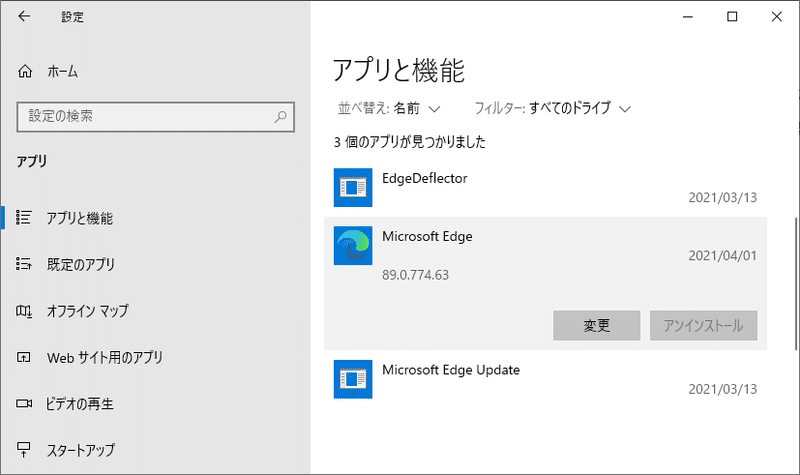This screenshot has width=800, height=475.
Task: Click the EdgeDeflector app icon
Action: coord(353,187)
